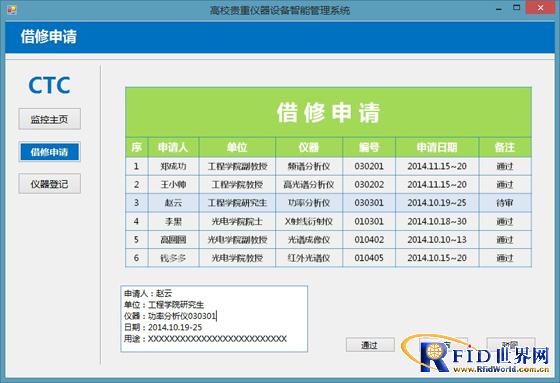
Task: Select applicant 赵云 in the table
Action: point(174,203)
